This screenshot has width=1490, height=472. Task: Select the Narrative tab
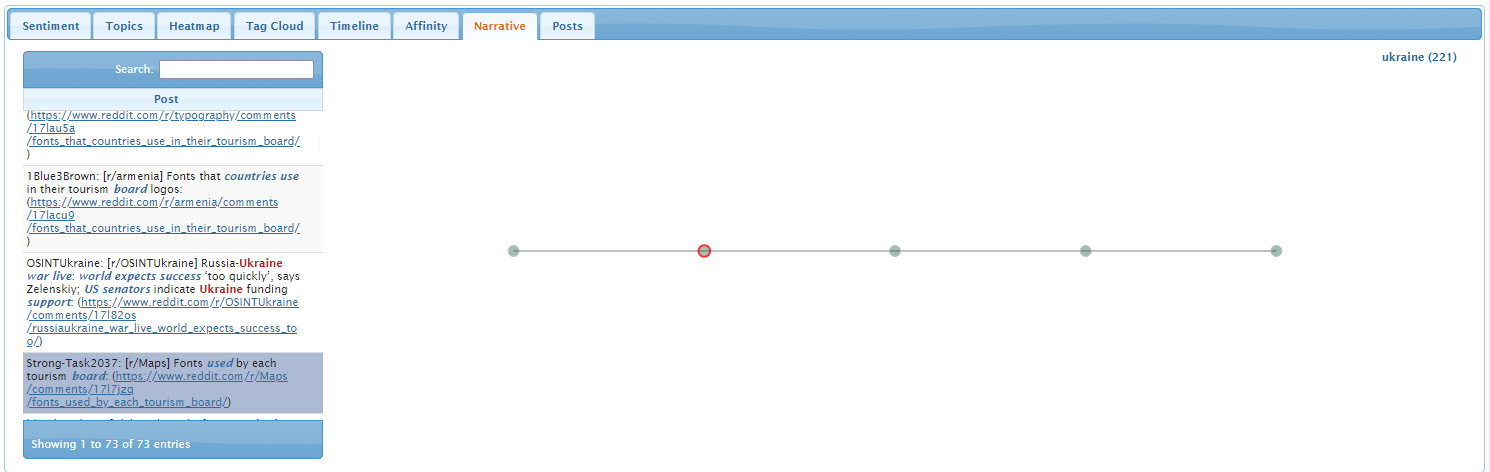[x=500, y=26]
